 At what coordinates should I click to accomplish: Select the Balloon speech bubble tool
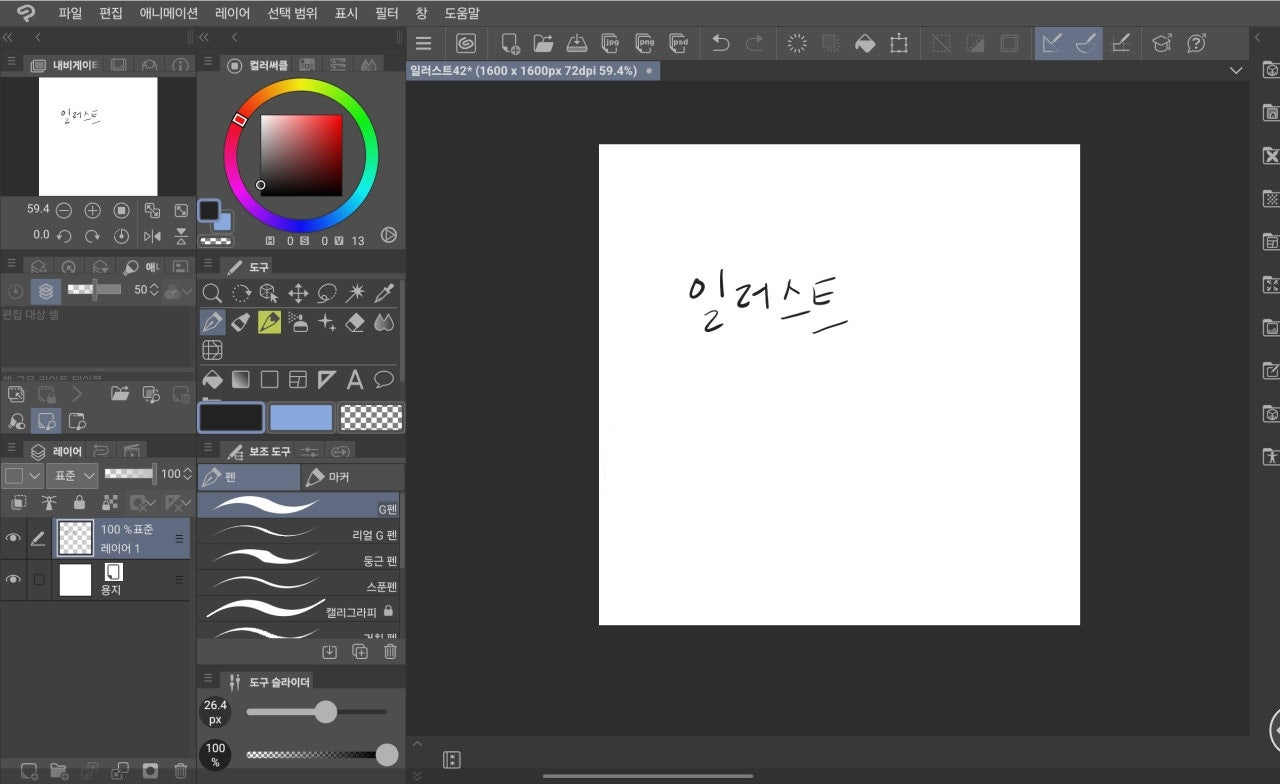384,380
